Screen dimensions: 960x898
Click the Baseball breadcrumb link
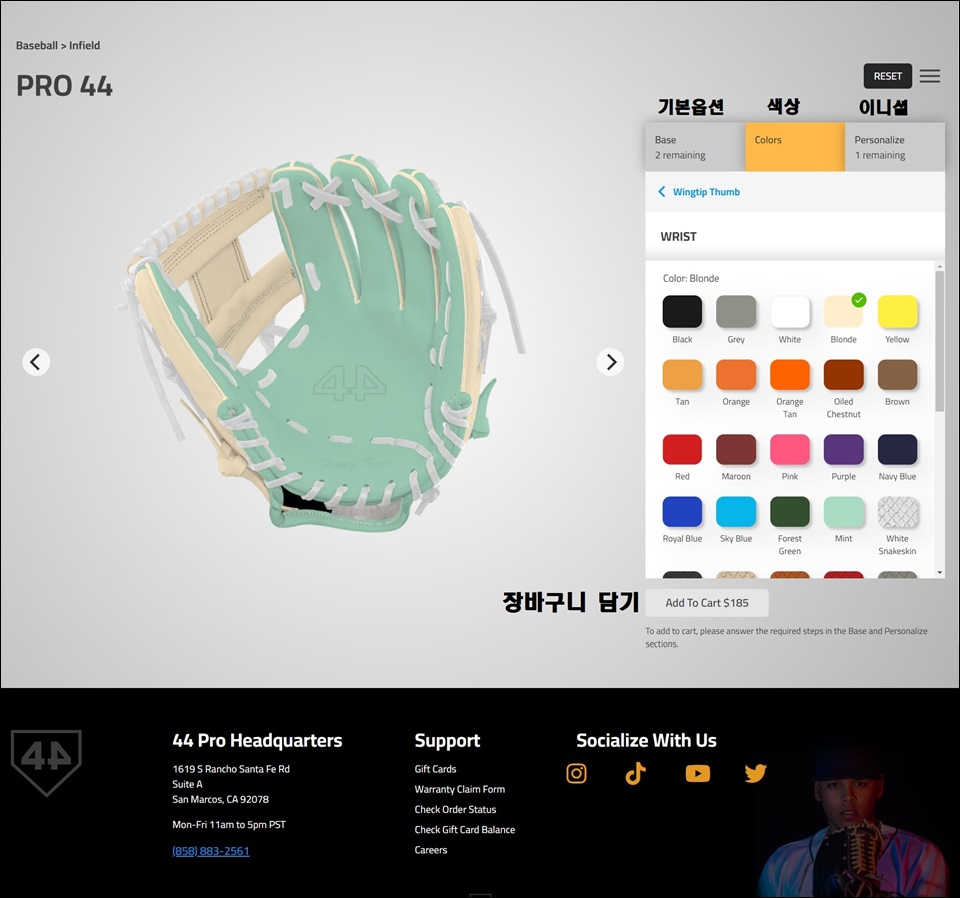point(37,45)
